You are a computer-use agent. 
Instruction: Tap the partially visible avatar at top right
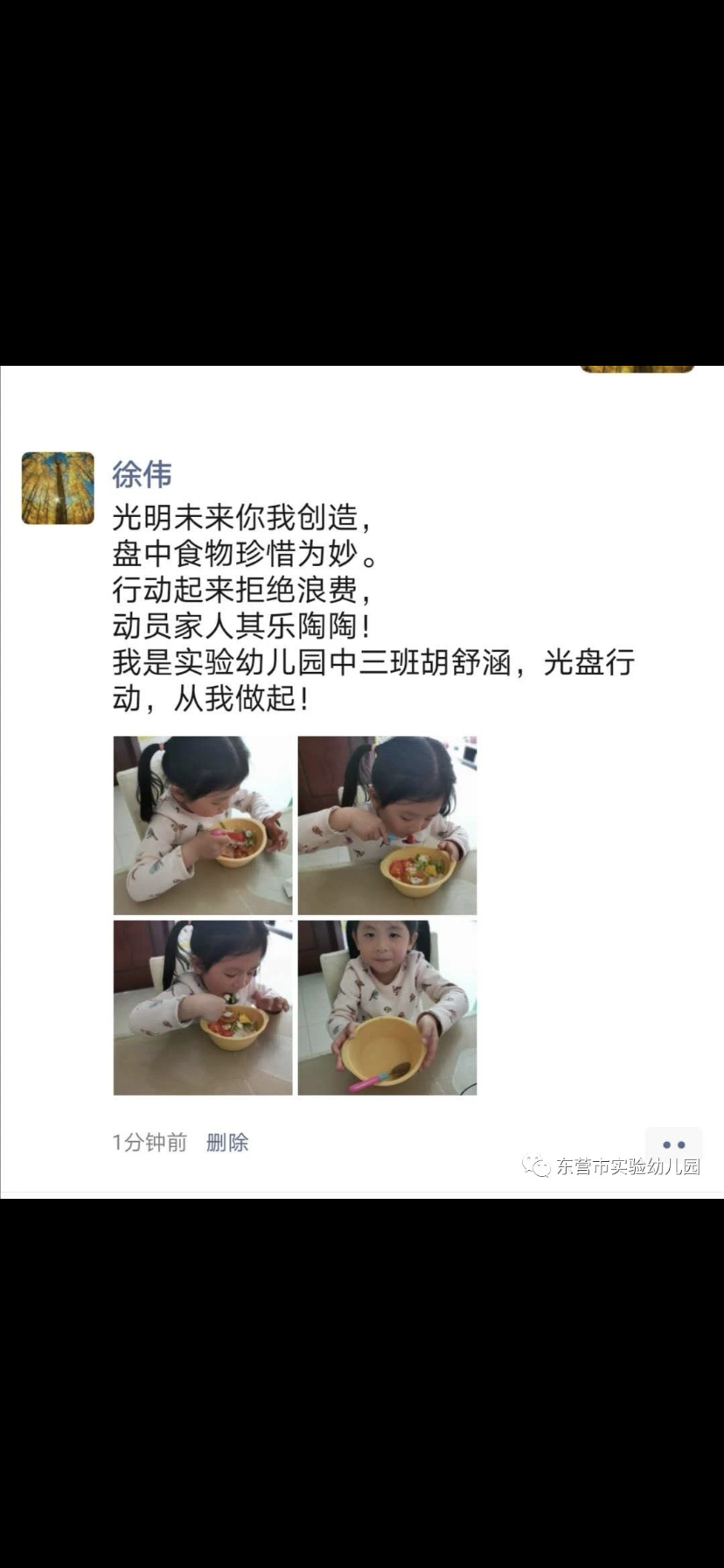[x=637, y=369]
